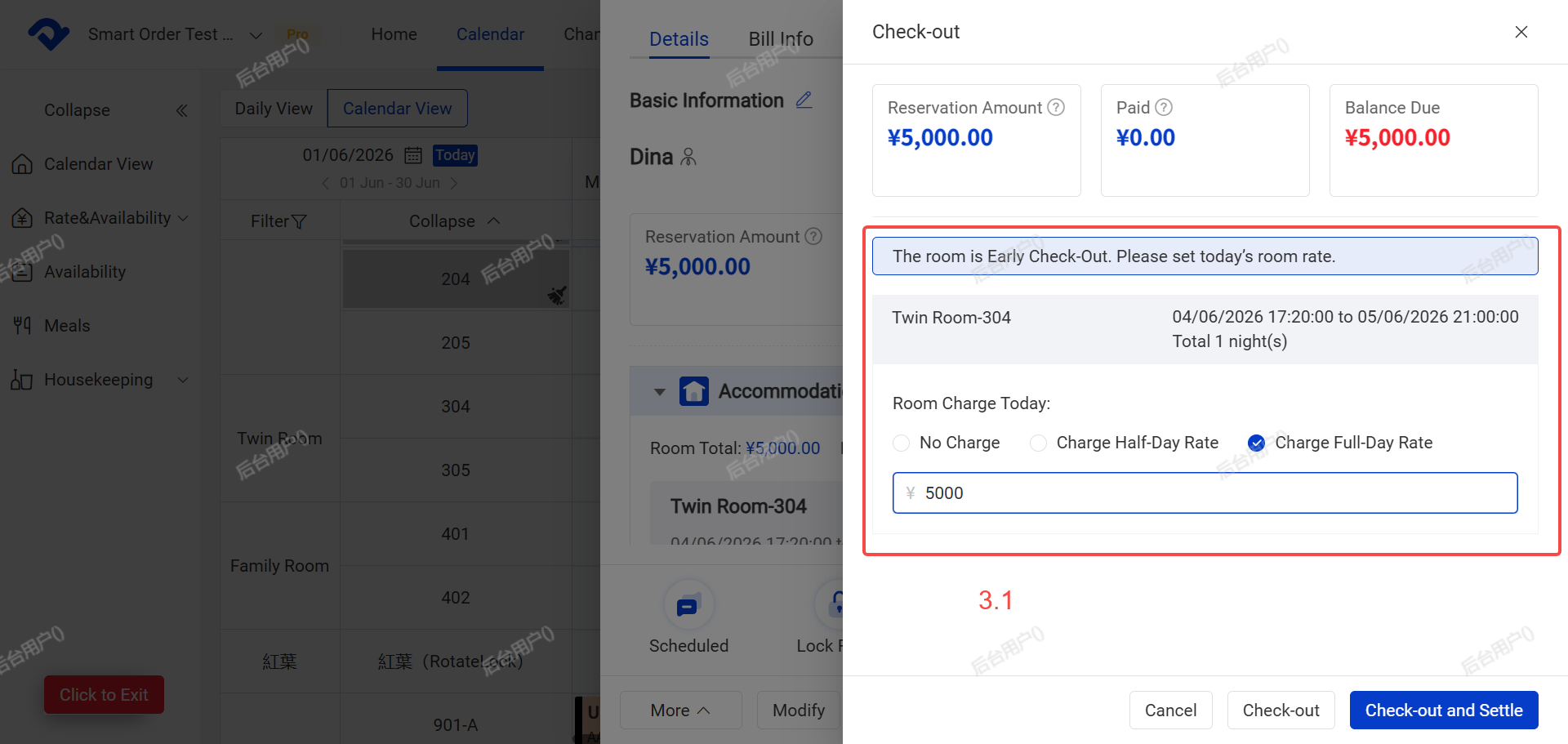1568x744 pixels.
Task: Click the Room Total ¥5,000.00 amount
Action: [782, 448]
